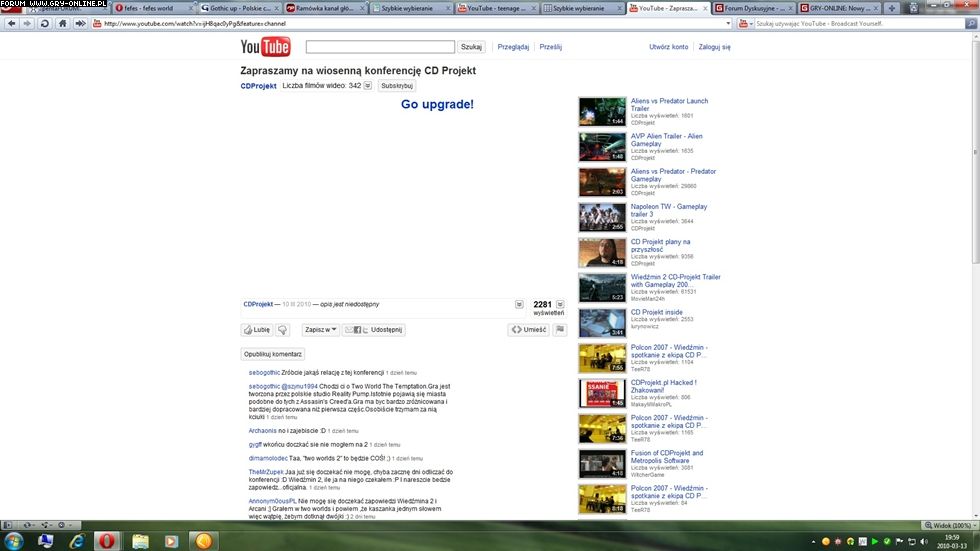980x551 pixels.
Task: Click the search magnifier icon in the browser search box
Action: pos(971,23)
